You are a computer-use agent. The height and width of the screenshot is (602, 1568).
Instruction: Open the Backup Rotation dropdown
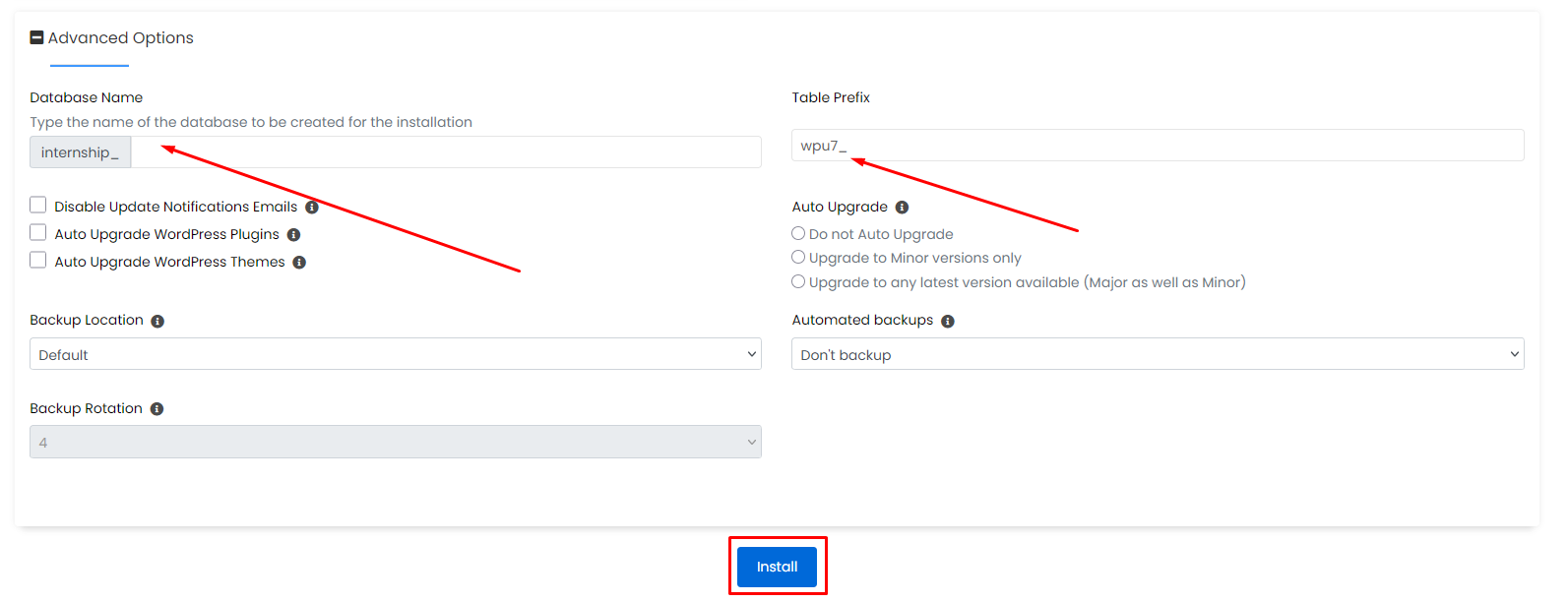[x=396, y=442]
